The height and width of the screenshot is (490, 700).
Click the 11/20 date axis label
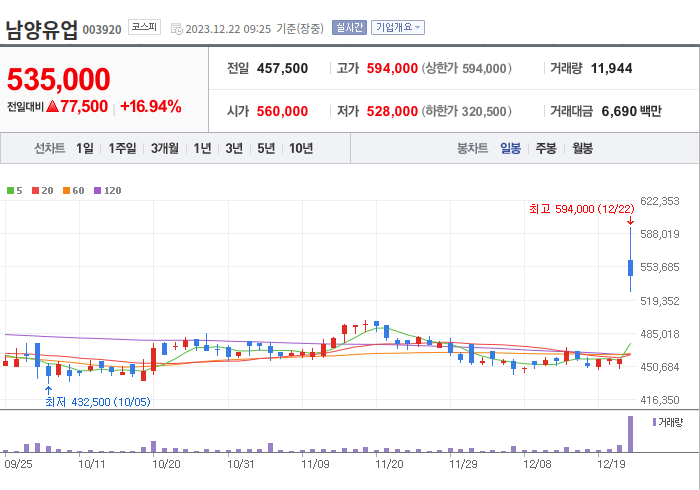click(389, 465)
